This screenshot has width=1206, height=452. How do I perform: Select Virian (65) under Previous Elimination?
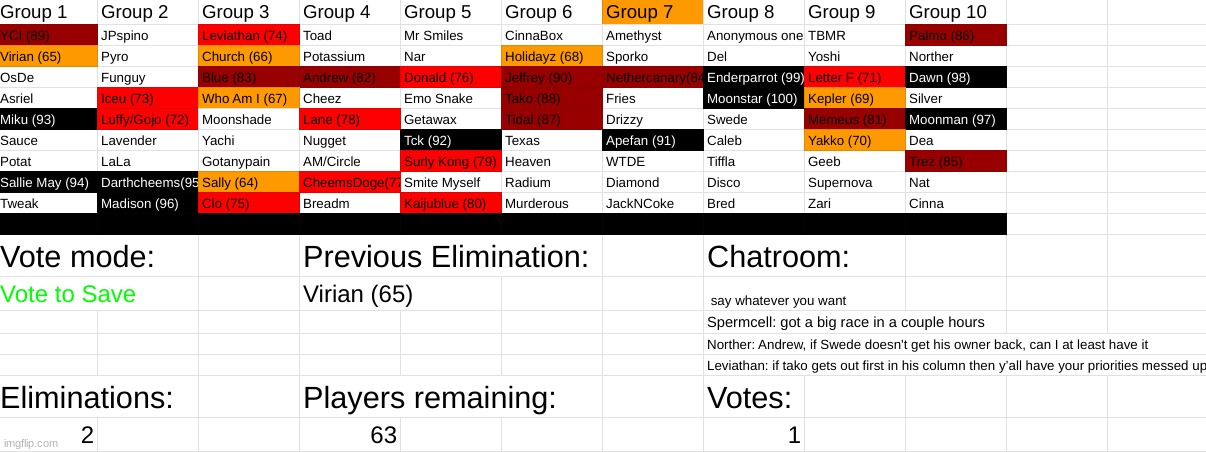click(x=358, y=295)
